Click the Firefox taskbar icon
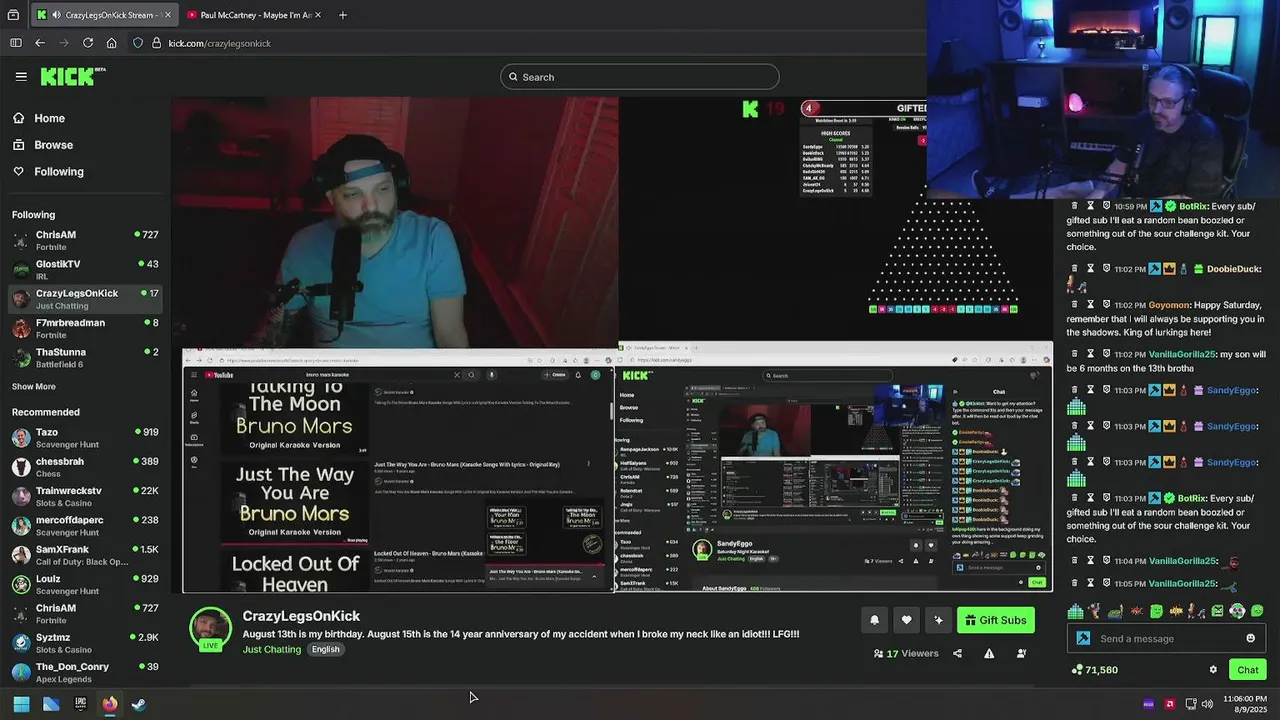The height and width of the screenshot is (720, 1280). click(x=109, y=704)
